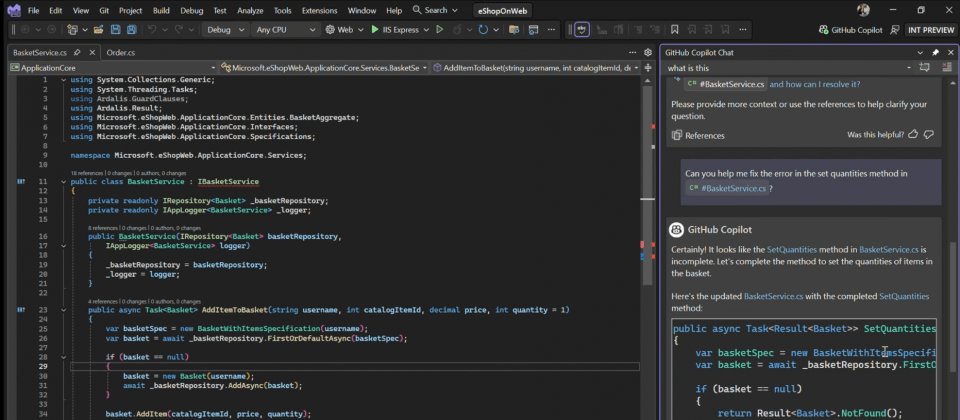Screen dimensions: 960x420
Task: Collapse the AddItemToBasket method at line 23
Action: (x=64, y=310)
